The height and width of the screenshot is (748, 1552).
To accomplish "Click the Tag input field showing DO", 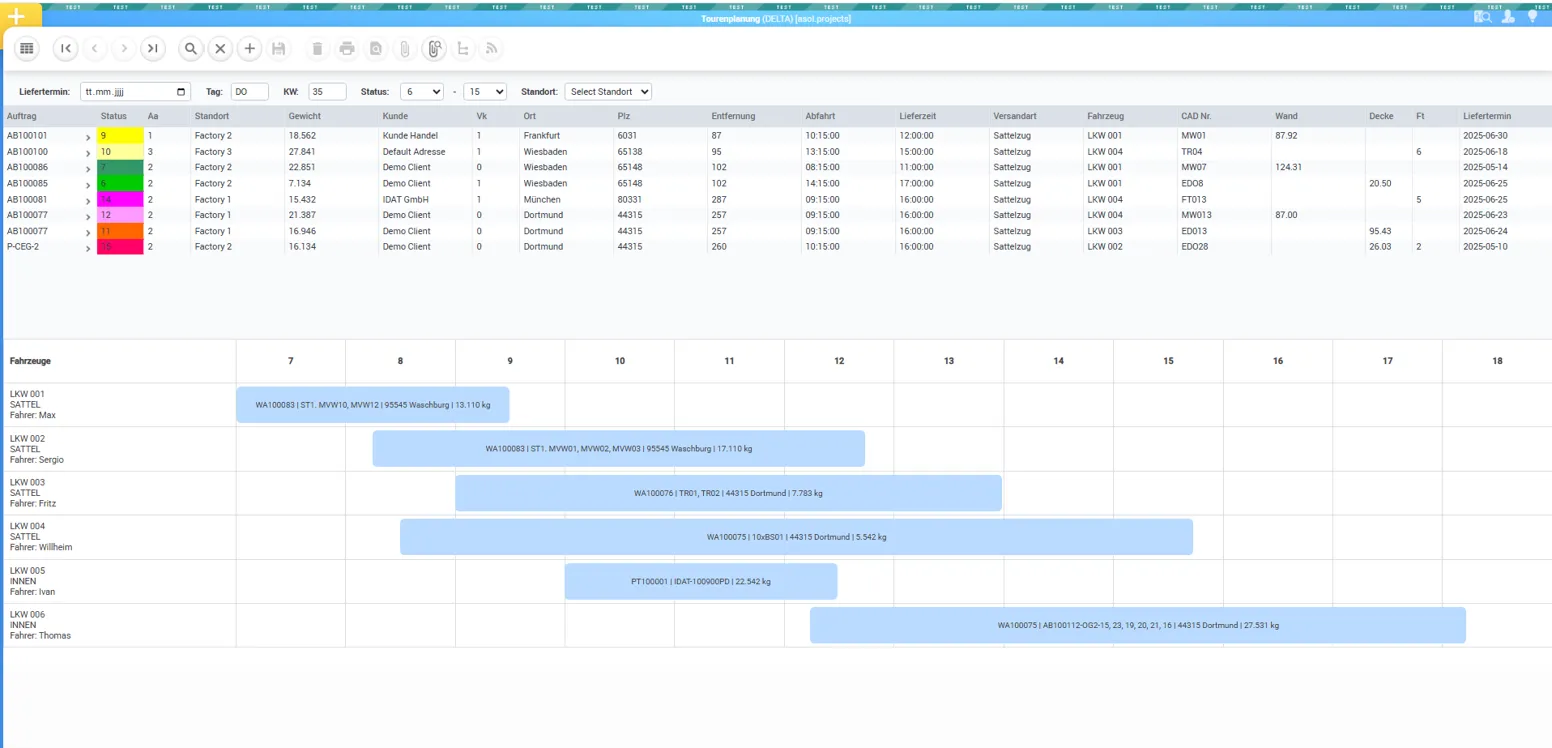I will 250,91.
